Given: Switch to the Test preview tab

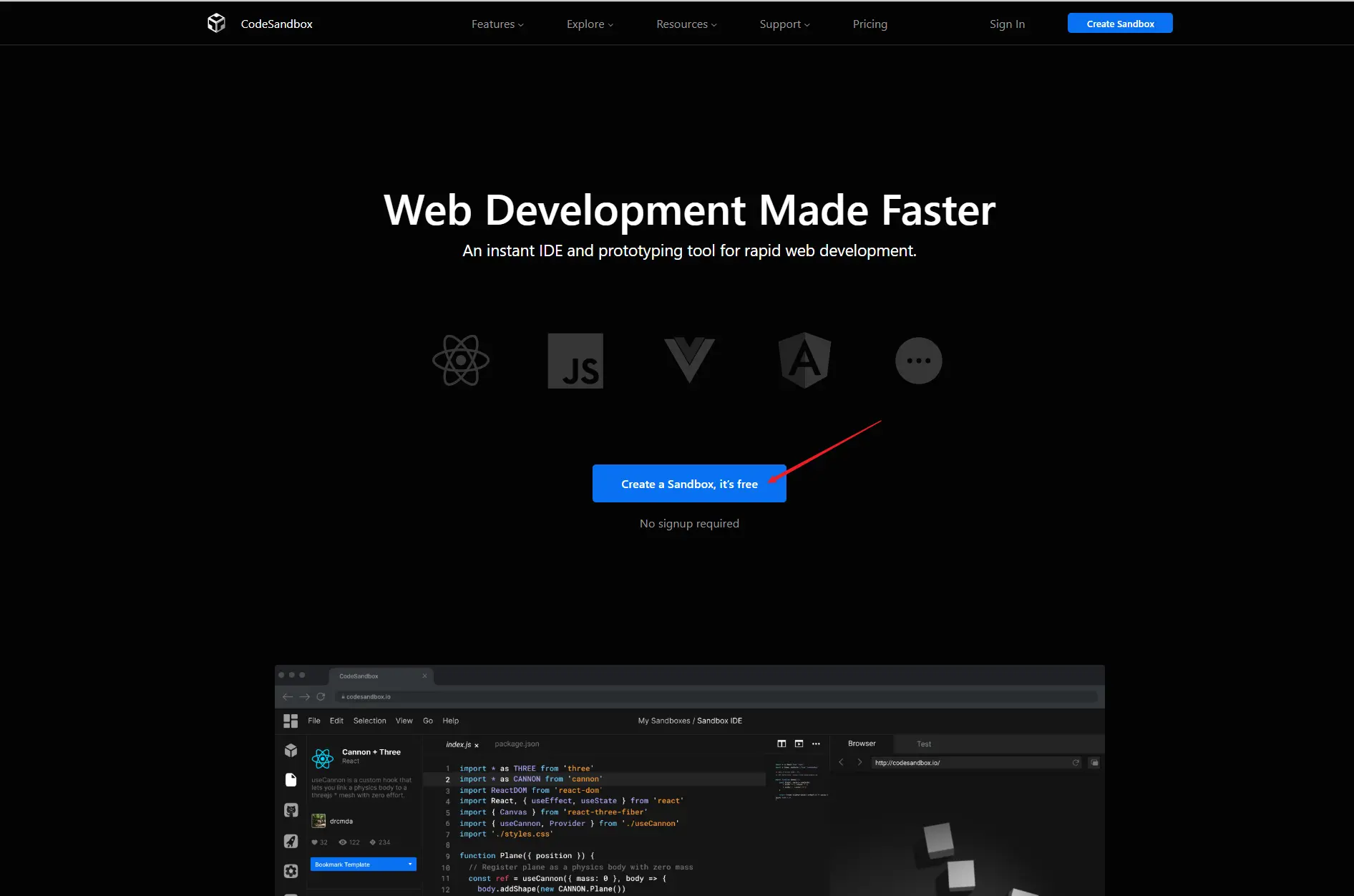Looking at the screenshot, I should tap(924, 744).
